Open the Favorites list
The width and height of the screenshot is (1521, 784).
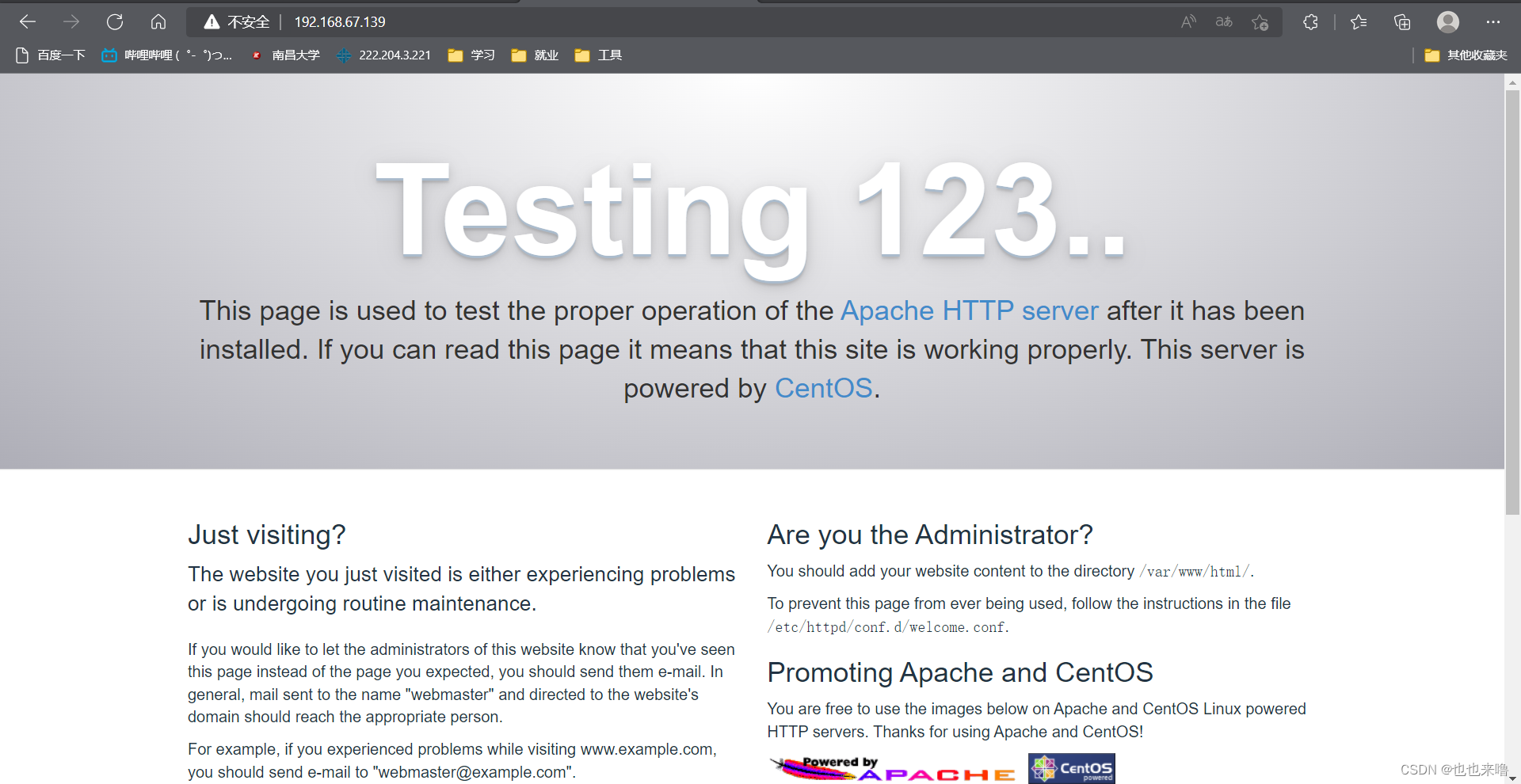[1359, 22]
